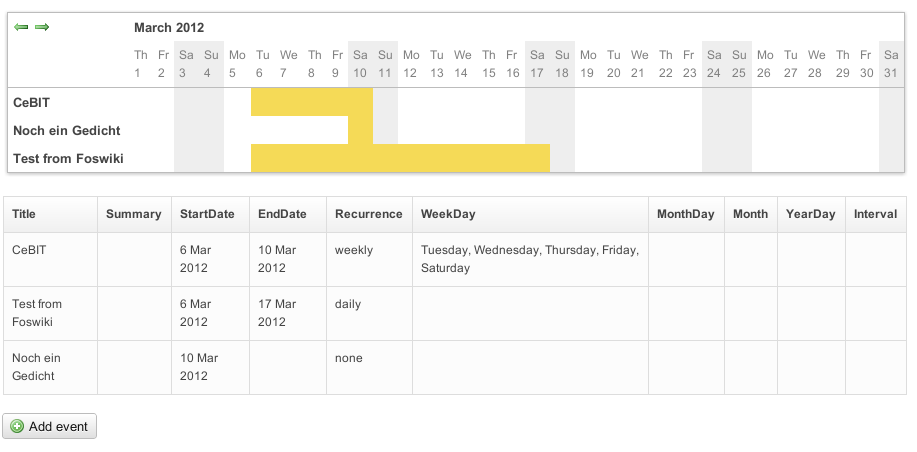
Task: Click the weekly recurrence cell for CeBIT
Action: click(x=354, y=250)
